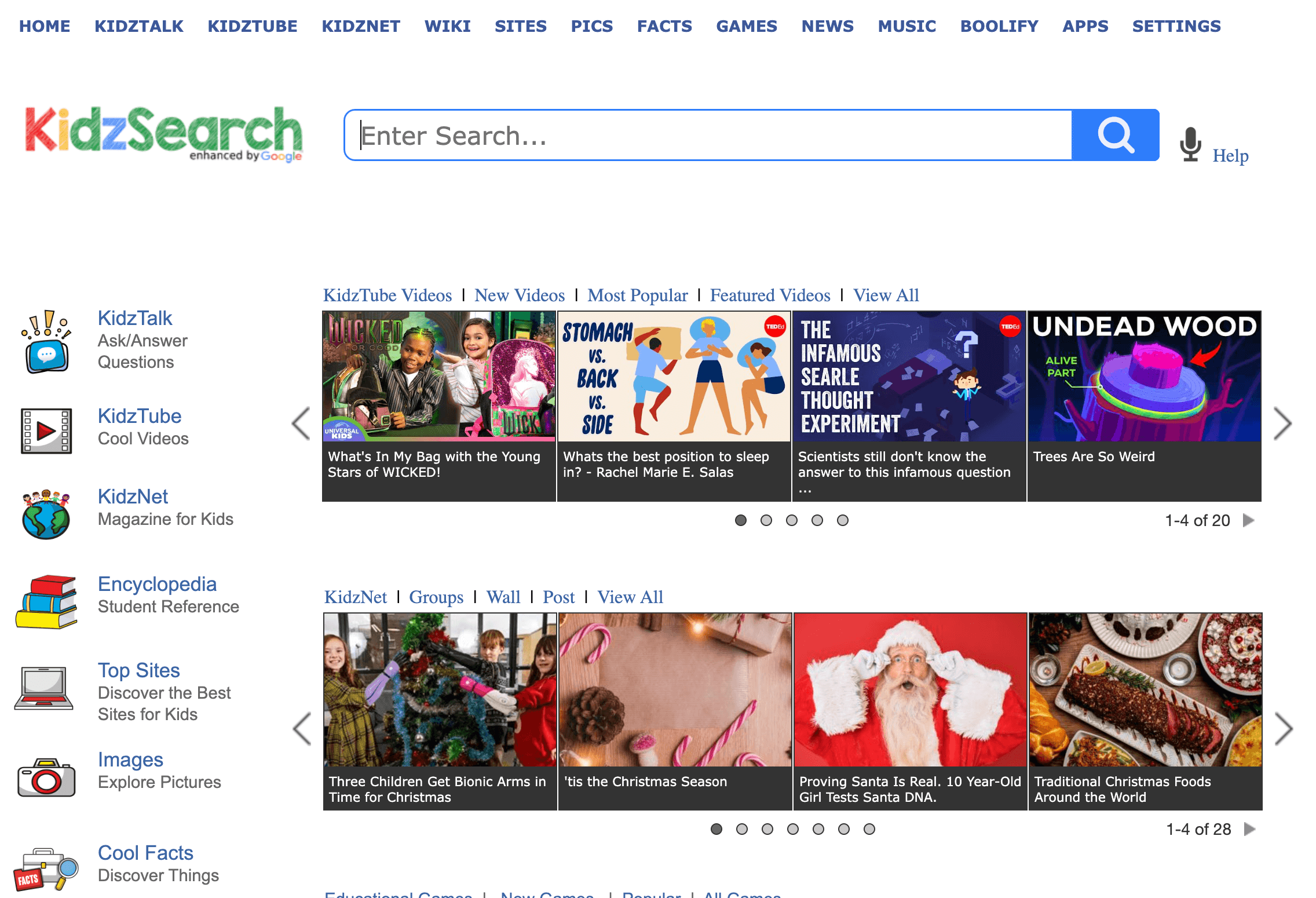Open the Most Popular videos link
The height and width of the screenshot is (898, 1316).
point(637,295)
